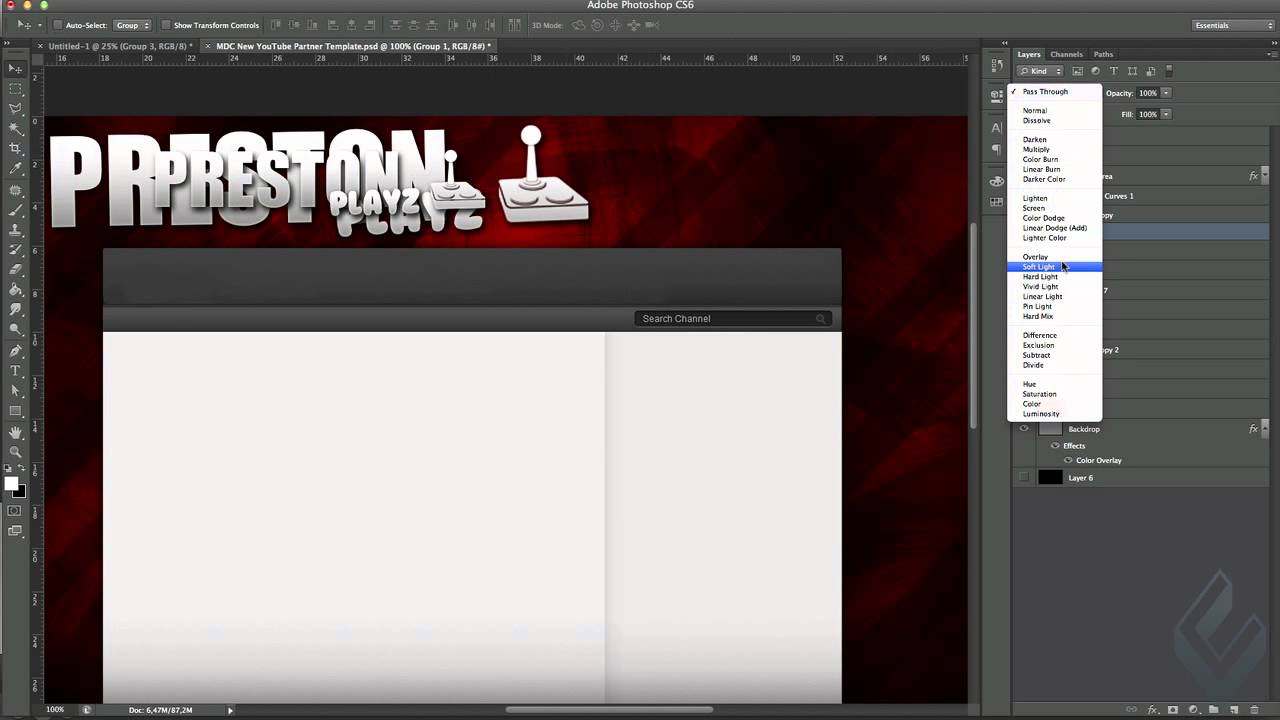The image size is (1280, 720).
Task: Click the background color swatch
Action: pyautogui.click(x=20, y=491)
